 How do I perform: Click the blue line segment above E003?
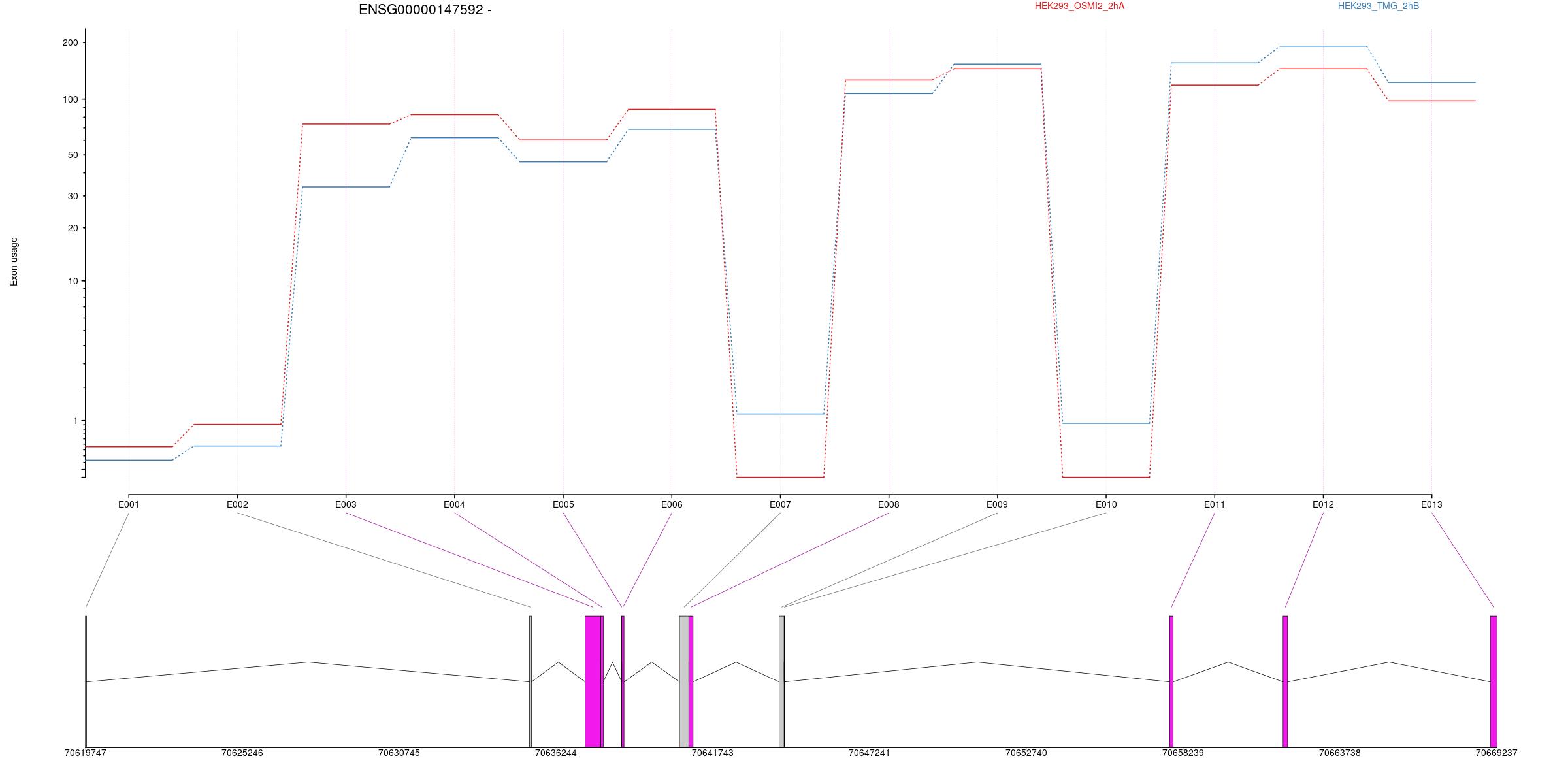(346, 187)
